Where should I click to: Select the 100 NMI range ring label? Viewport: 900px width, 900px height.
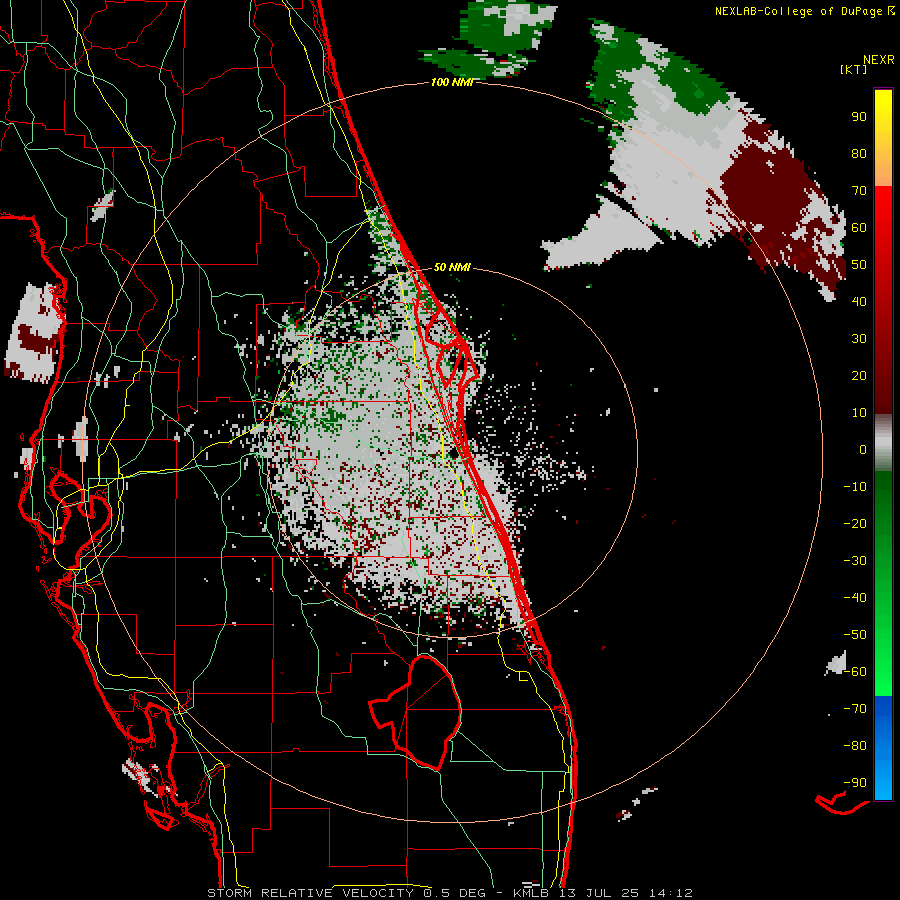coord(452,82)
